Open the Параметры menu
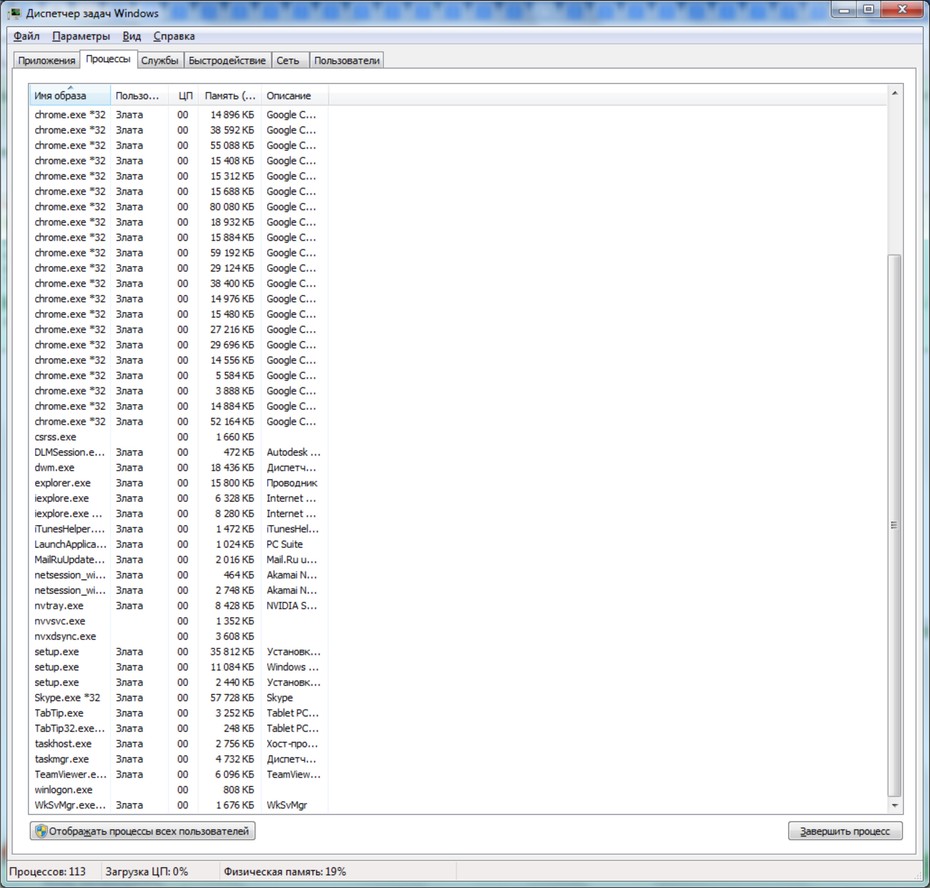Screen dimensions: 930x888 (81, 36)
